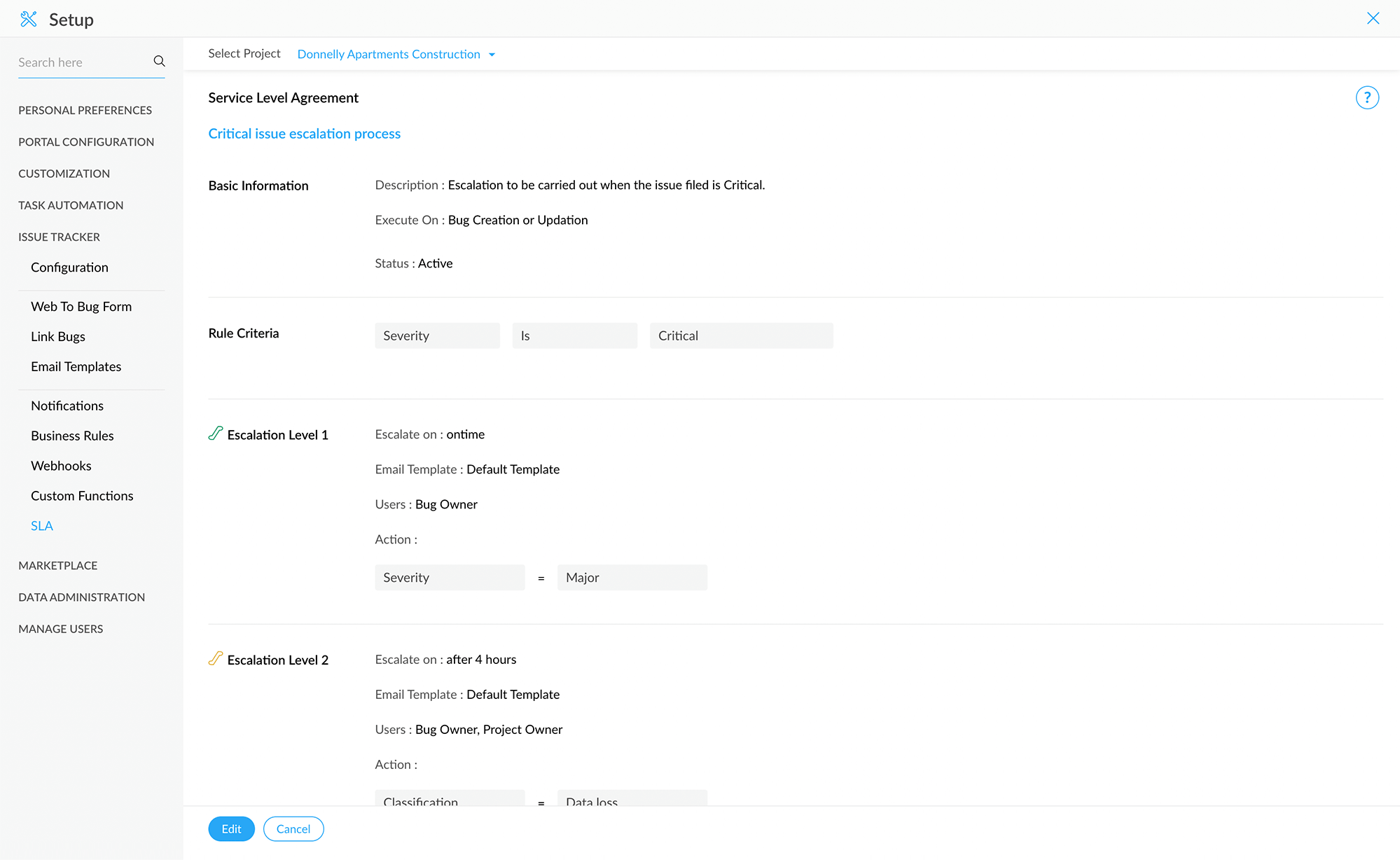1400x860 pixels.
Task: Expand Personal Preferences section
Action: pyautogui.click(x=85, y=110)
